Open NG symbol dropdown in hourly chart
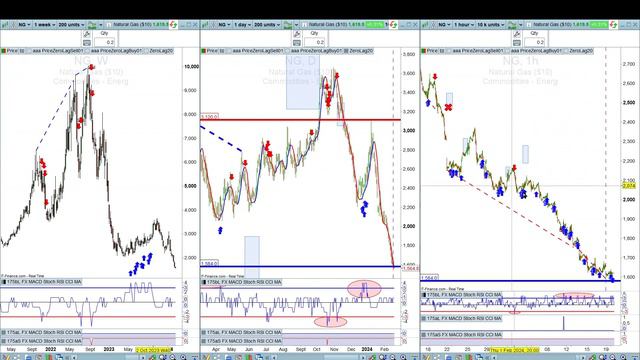The height and width of the screenshot is (360, 640). tap(444, 25)
